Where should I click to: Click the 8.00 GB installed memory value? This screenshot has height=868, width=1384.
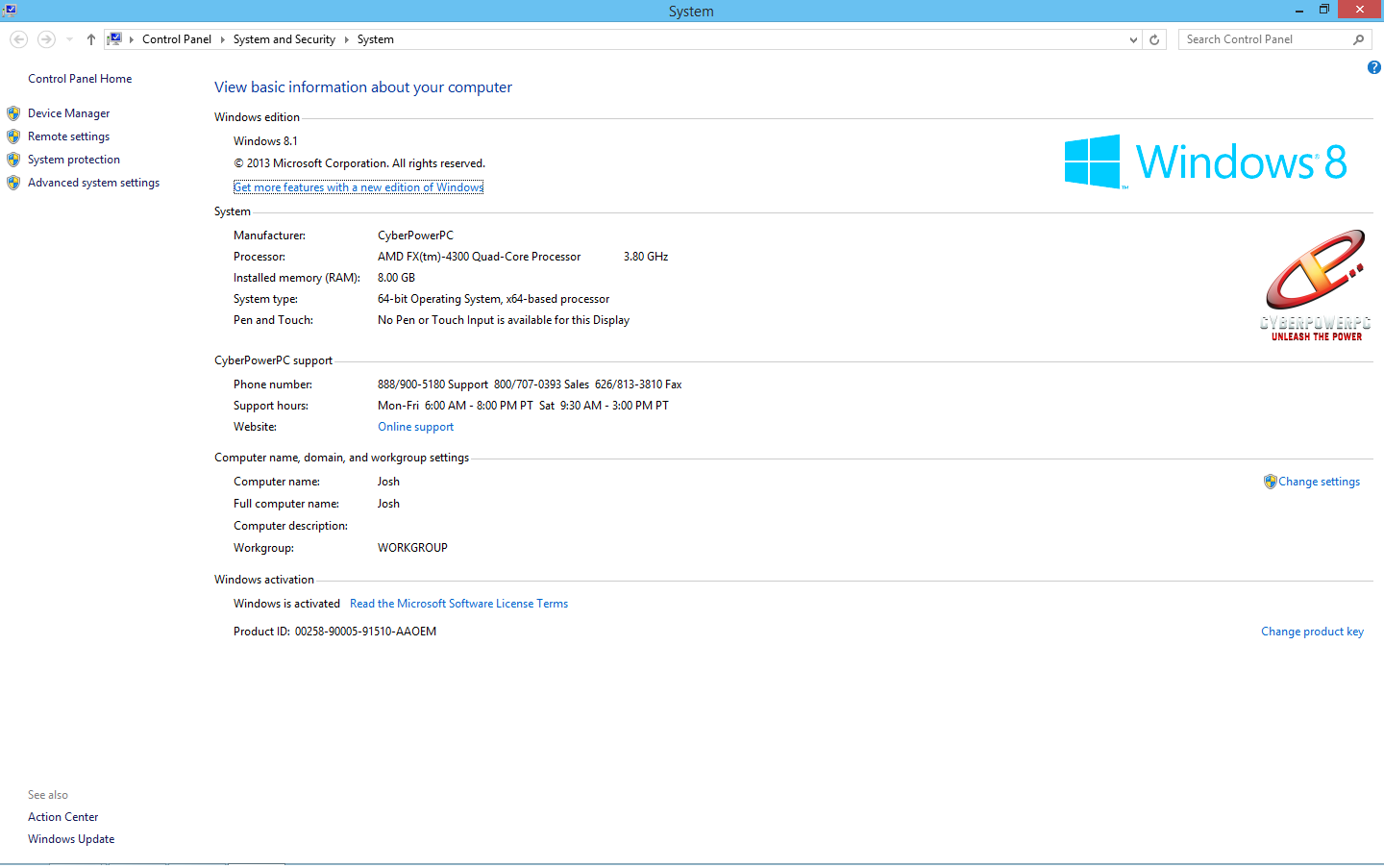(396, 278)
